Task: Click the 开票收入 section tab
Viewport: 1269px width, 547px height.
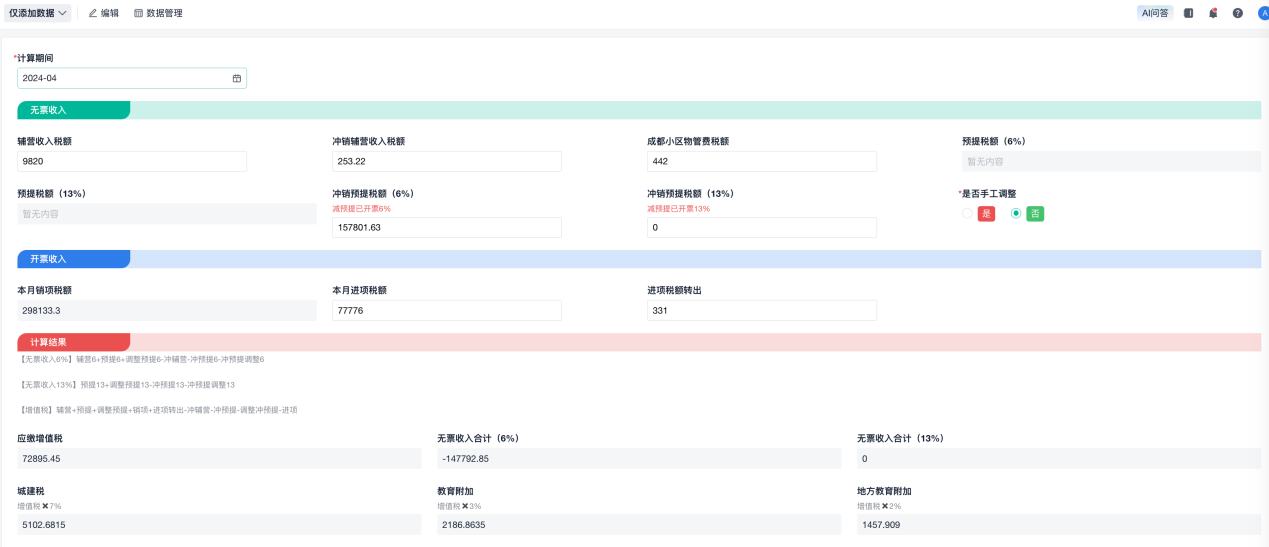Action: 73,259
